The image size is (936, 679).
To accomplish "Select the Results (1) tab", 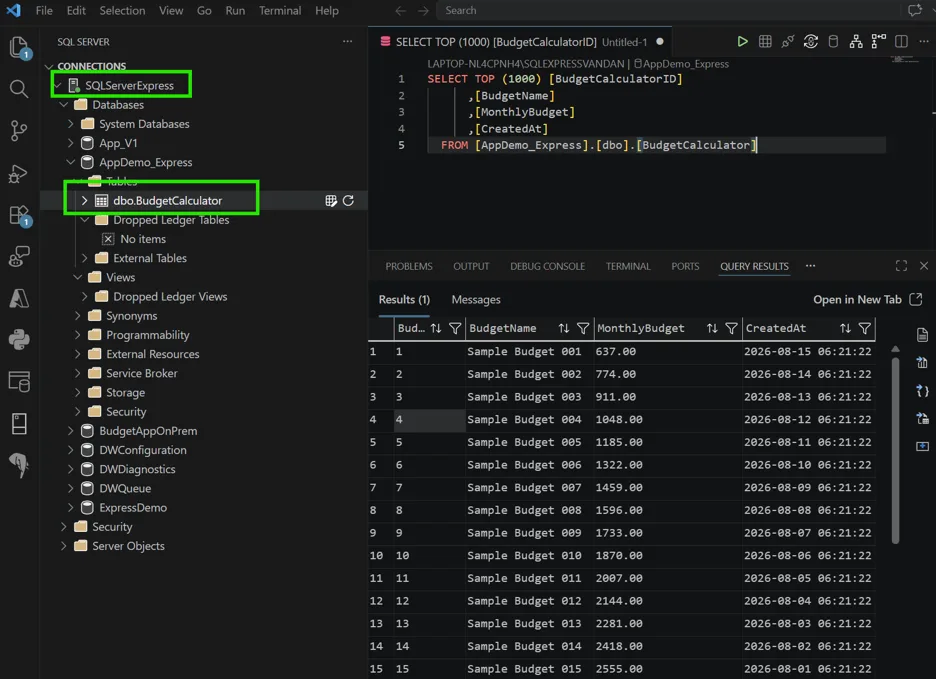I will [404, 300].
